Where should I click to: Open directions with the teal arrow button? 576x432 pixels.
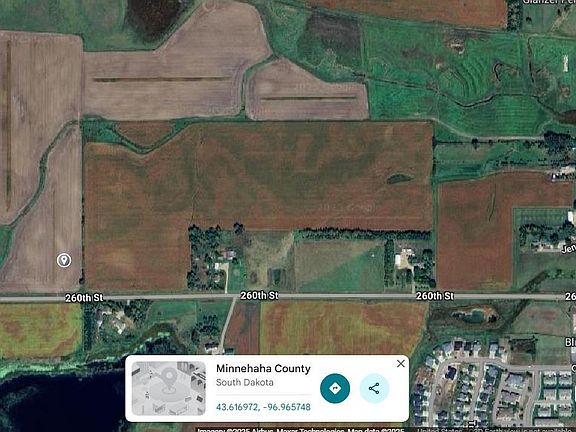[x=335, y=388]
